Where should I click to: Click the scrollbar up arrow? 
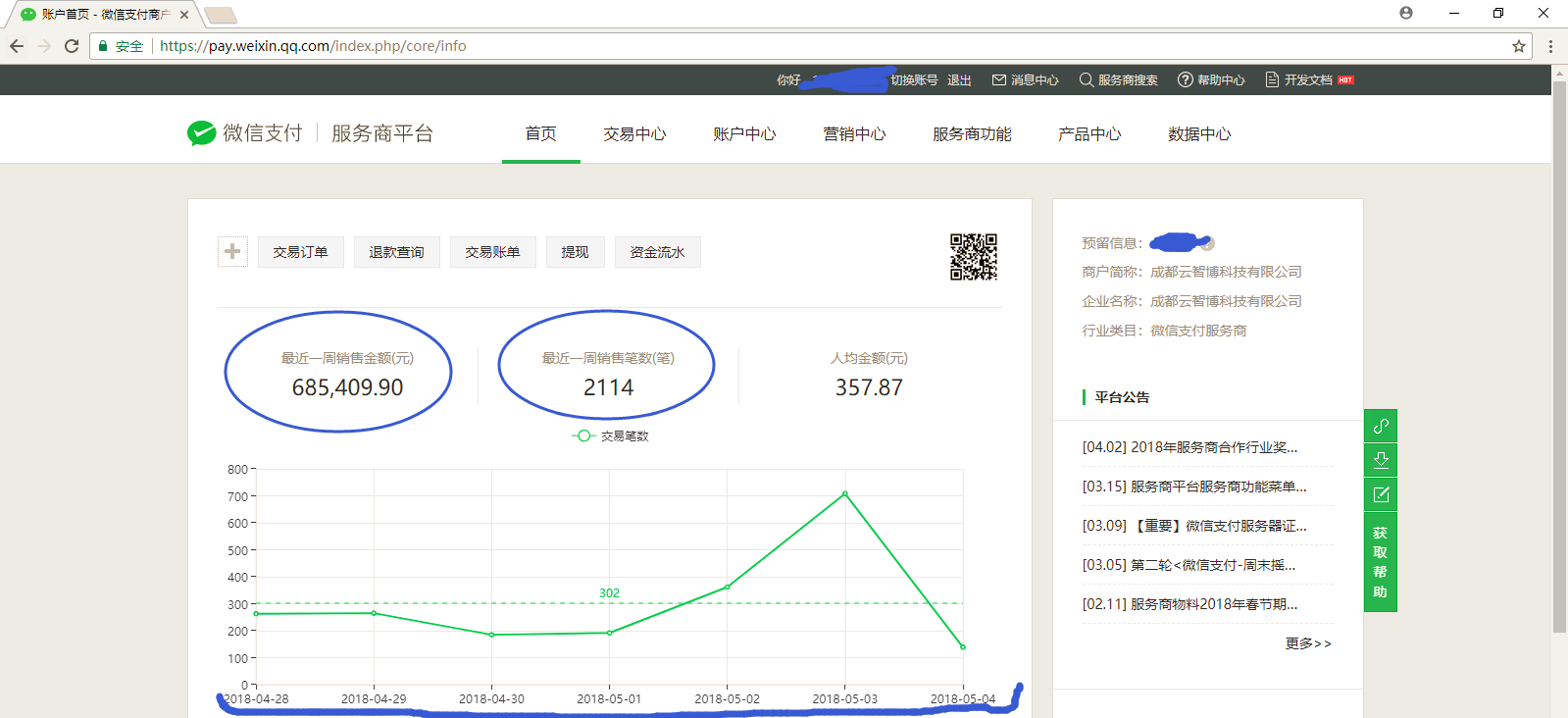pyautogui.click(x=1559, y=73)
